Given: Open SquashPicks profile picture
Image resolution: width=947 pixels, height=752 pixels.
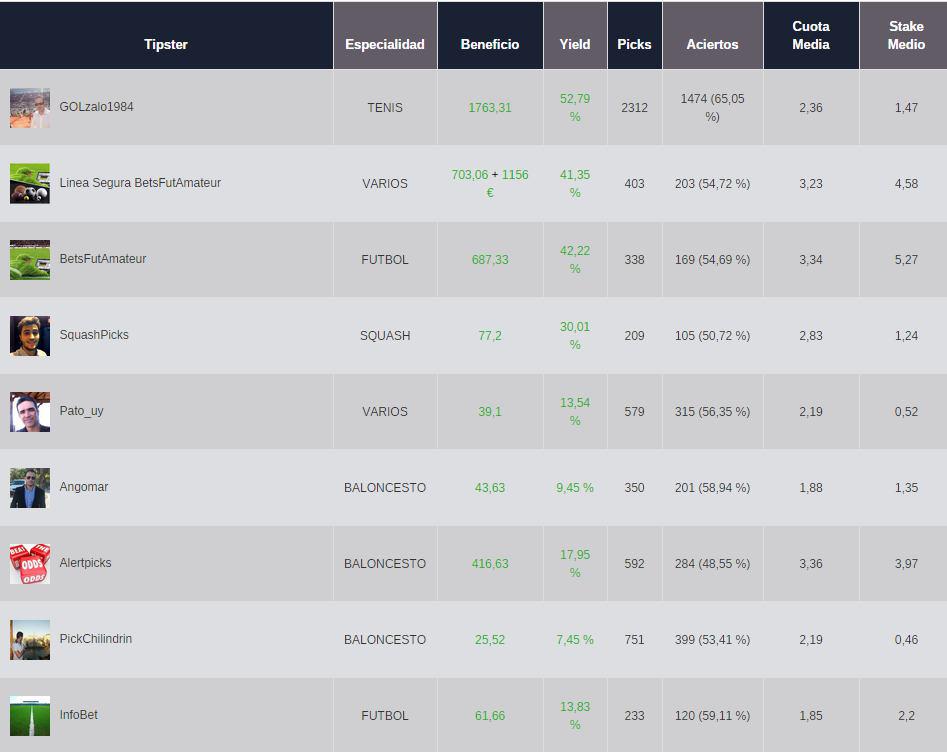Looking at the screenshot, I should (x=30, y=336).
